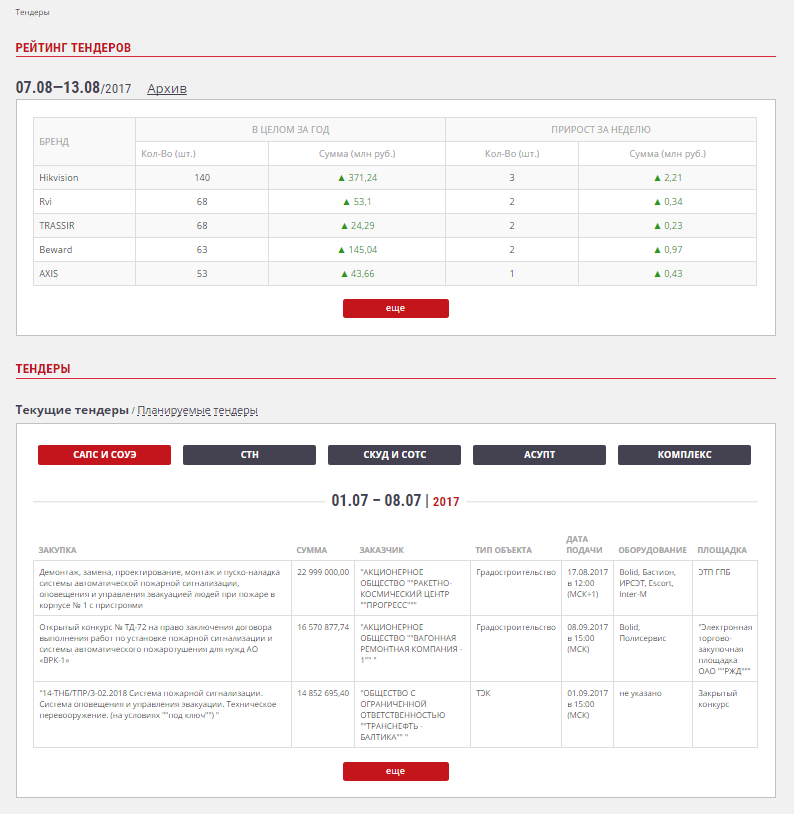Click the Hikvision brand row
This screenshot has width=794, height=814.
click(x=59, y=178)
